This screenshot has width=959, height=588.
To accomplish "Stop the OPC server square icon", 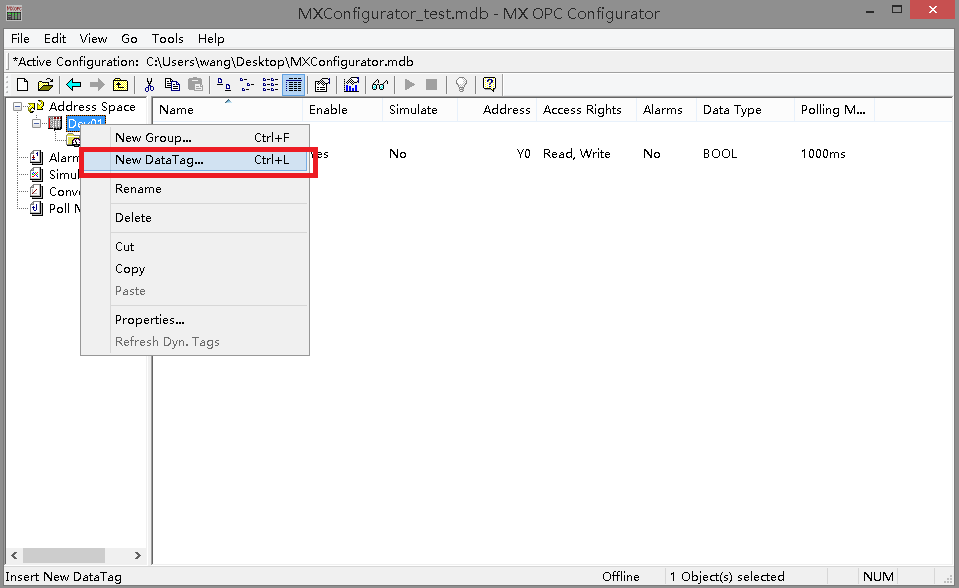I will (x=431, y=84).
